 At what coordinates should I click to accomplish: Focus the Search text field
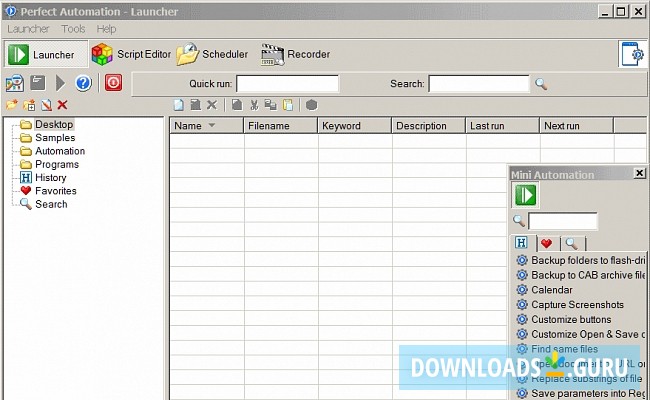479,84
